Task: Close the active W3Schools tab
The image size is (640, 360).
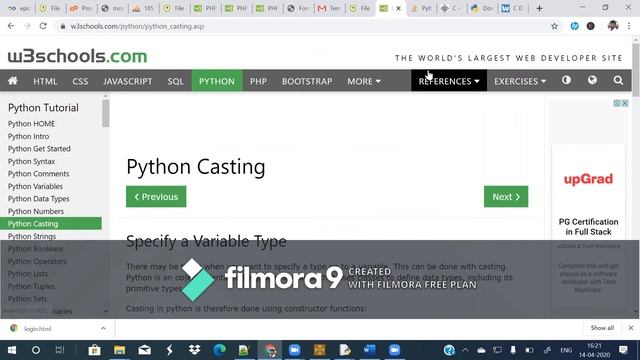Action: tap(398, 8)
